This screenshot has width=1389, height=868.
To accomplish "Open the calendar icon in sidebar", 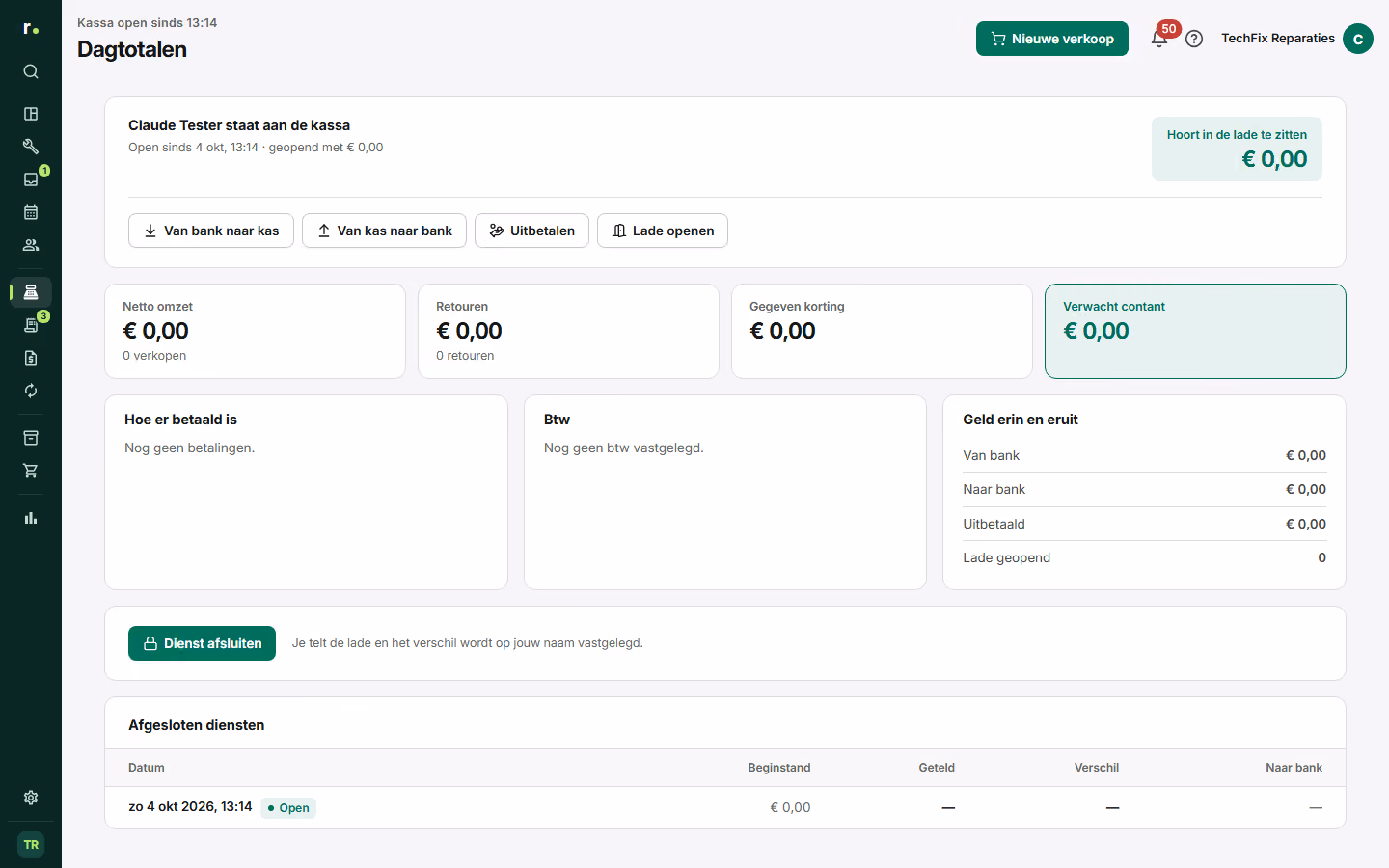I will (31, 212).
